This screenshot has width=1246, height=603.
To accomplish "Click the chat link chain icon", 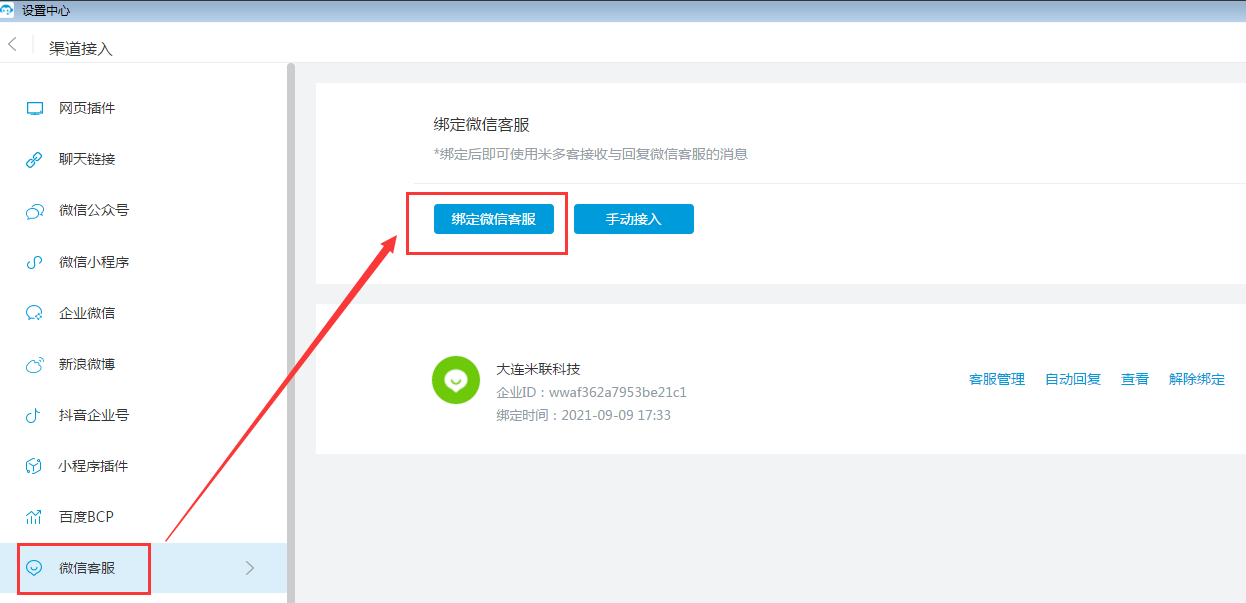I will click(x=35, y=160).
